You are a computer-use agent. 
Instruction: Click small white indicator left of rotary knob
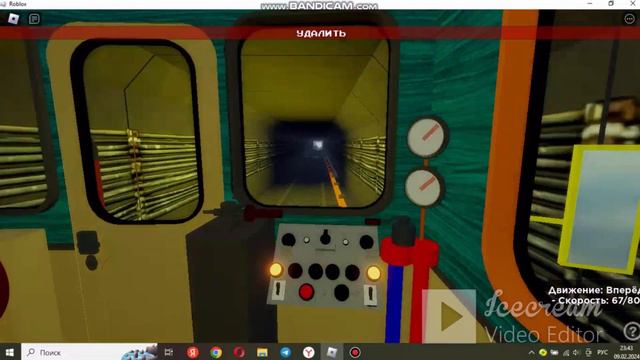point(307,240)
